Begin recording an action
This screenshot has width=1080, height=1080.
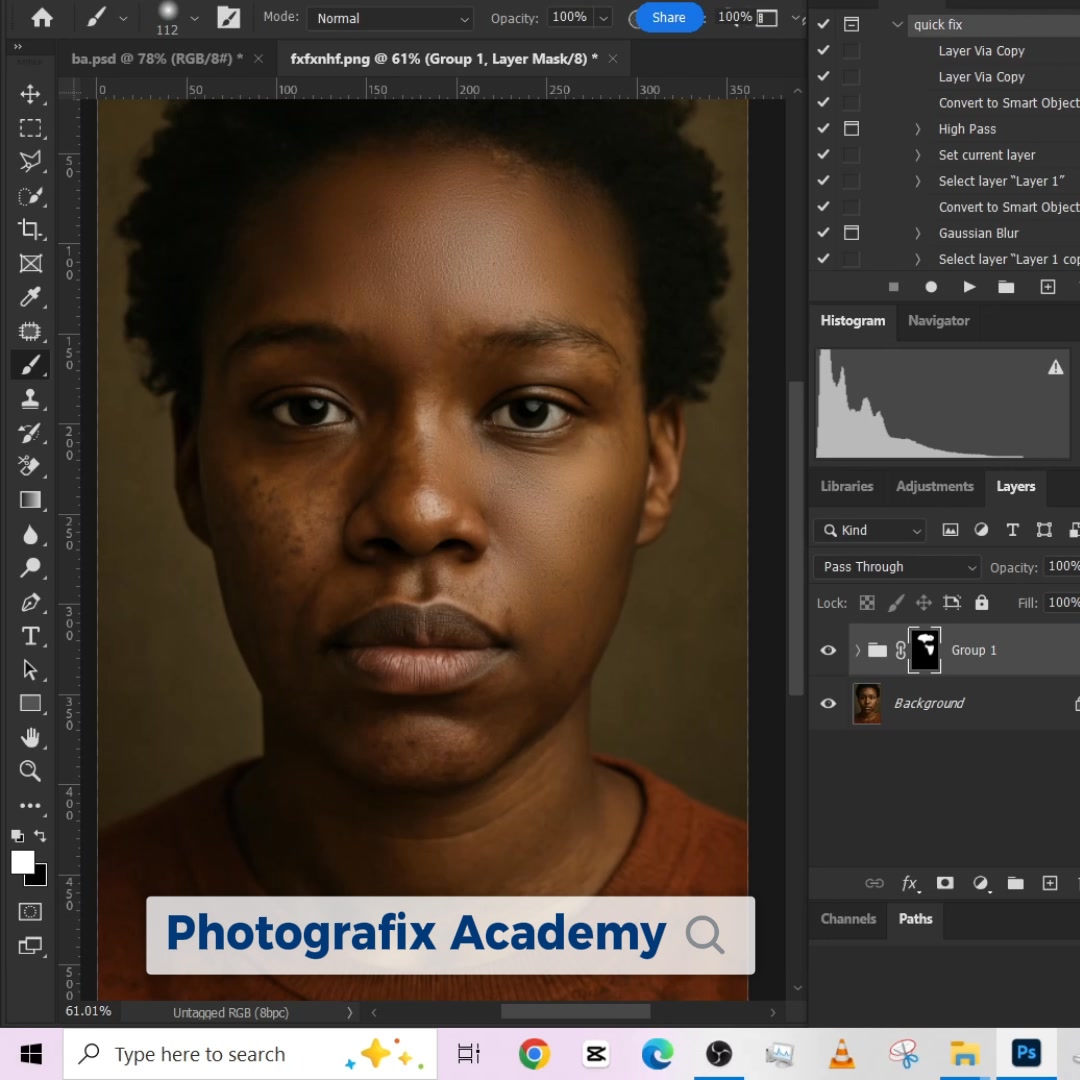(931, 287)
